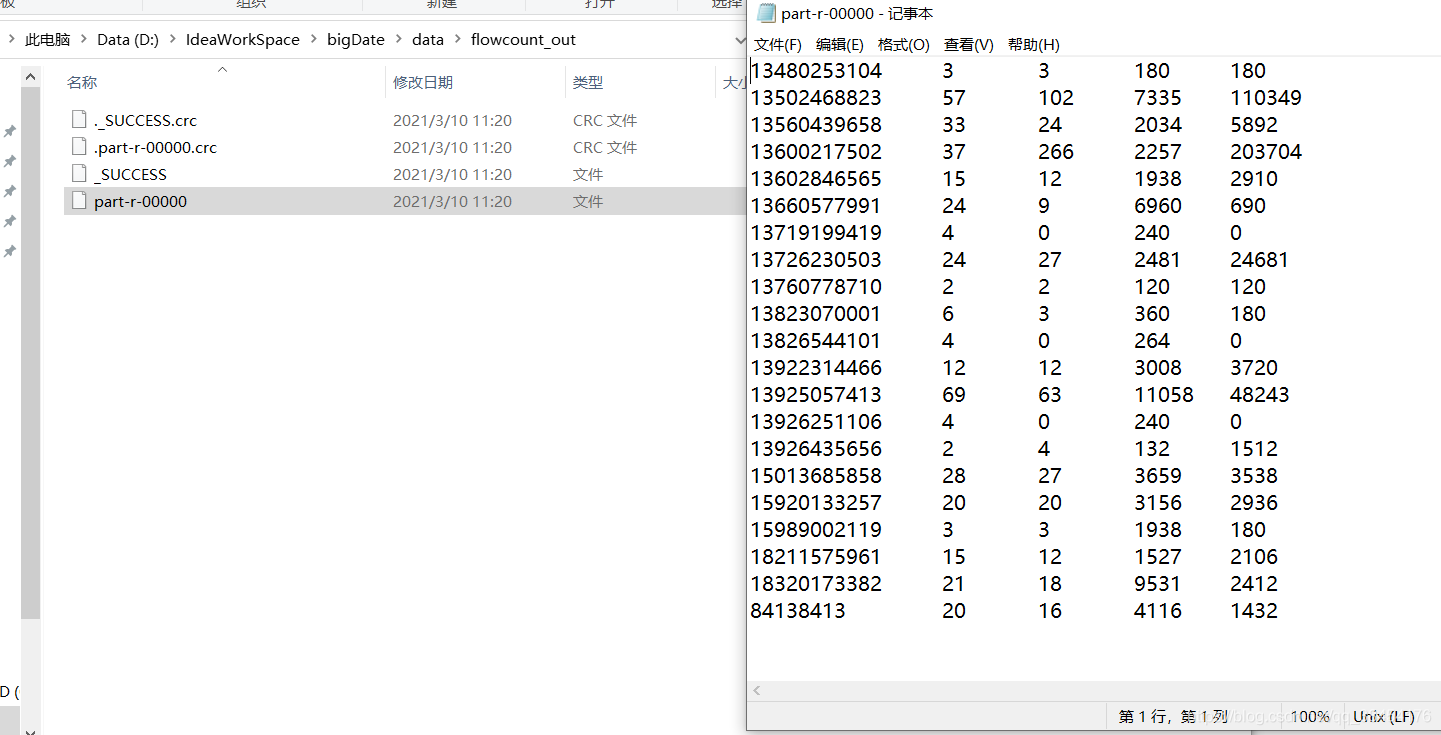Viewport: 1441px width, 735px height.
Task: Expand the chevron after Data (D:) breadcrumb
Action: point(173,40)
